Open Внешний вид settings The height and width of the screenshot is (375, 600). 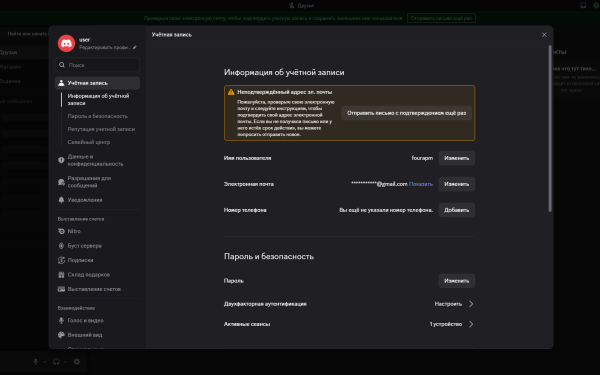point(97,335)
